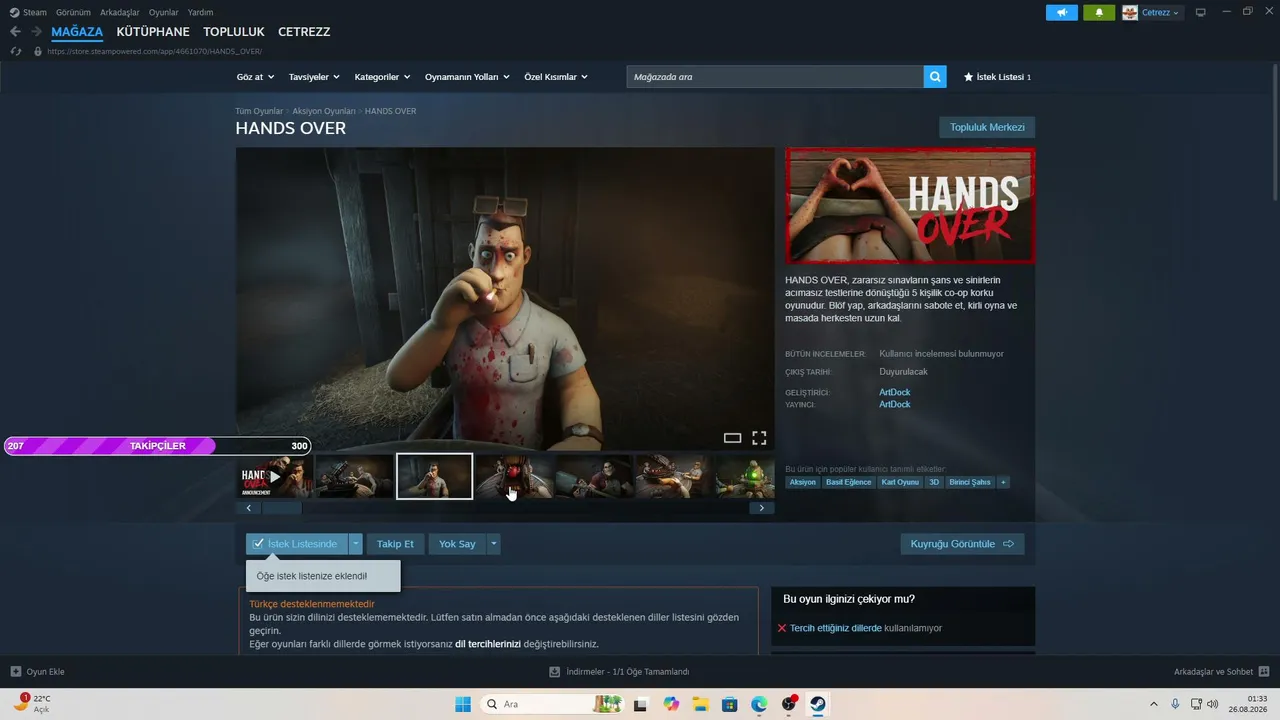Open the Kategoriler dropdown
The height and width of the screenshot is (720, 1280).
[x=383, y=77]
